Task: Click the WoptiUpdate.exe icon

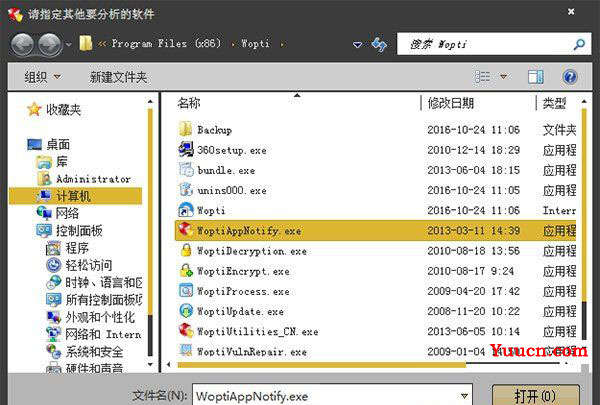Action: pos(186,310)
